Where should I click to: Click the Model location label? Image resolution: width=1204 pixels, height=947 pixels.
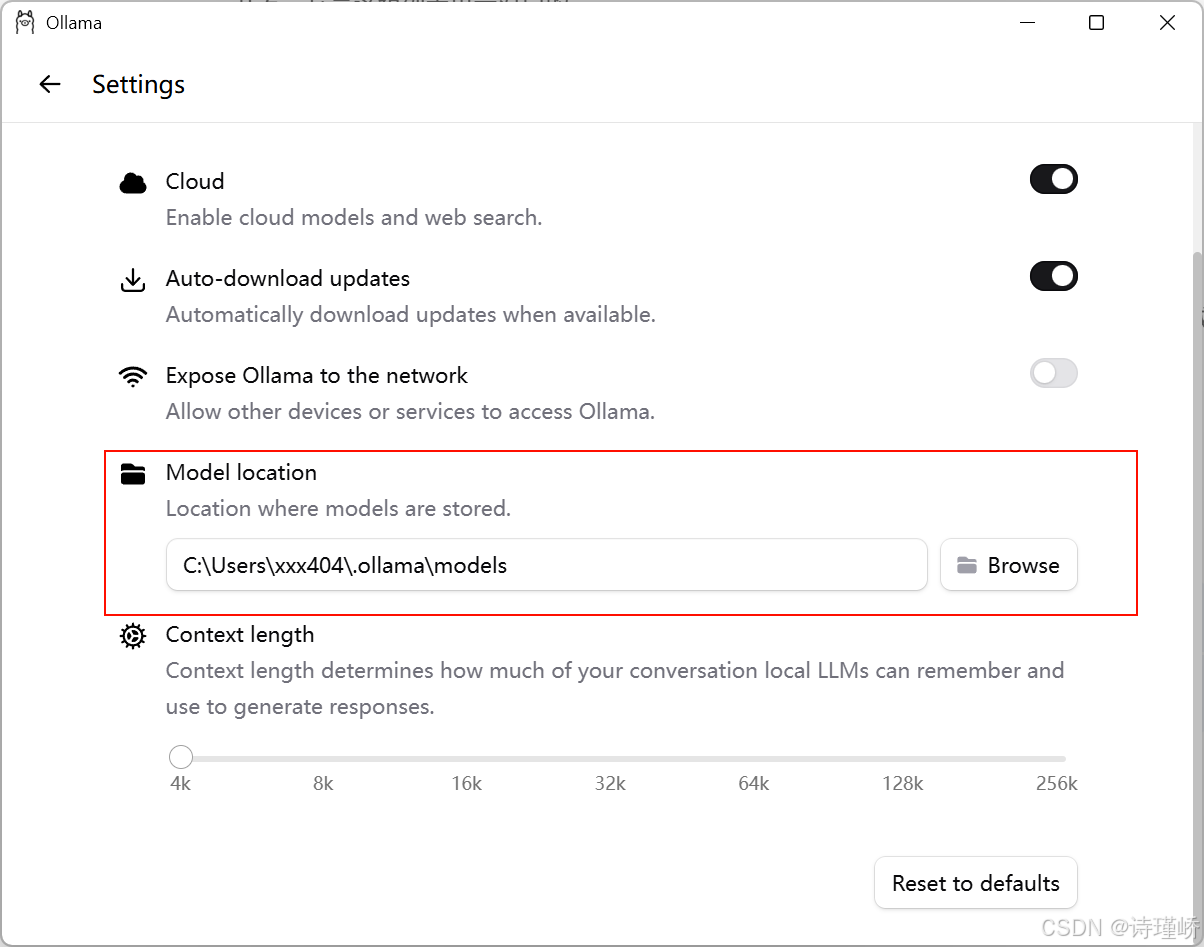(241, 472)
